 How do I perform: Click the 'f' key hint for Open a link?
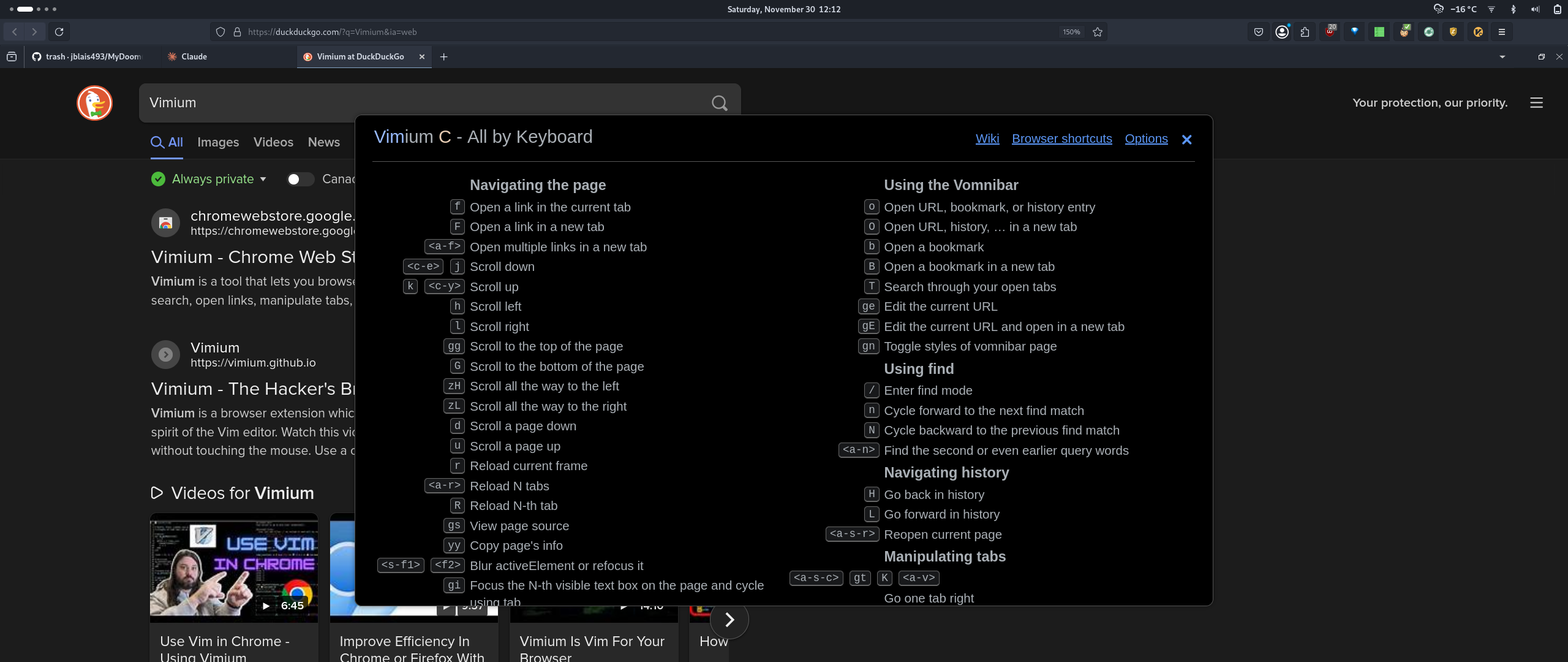(x=457, y=207)
